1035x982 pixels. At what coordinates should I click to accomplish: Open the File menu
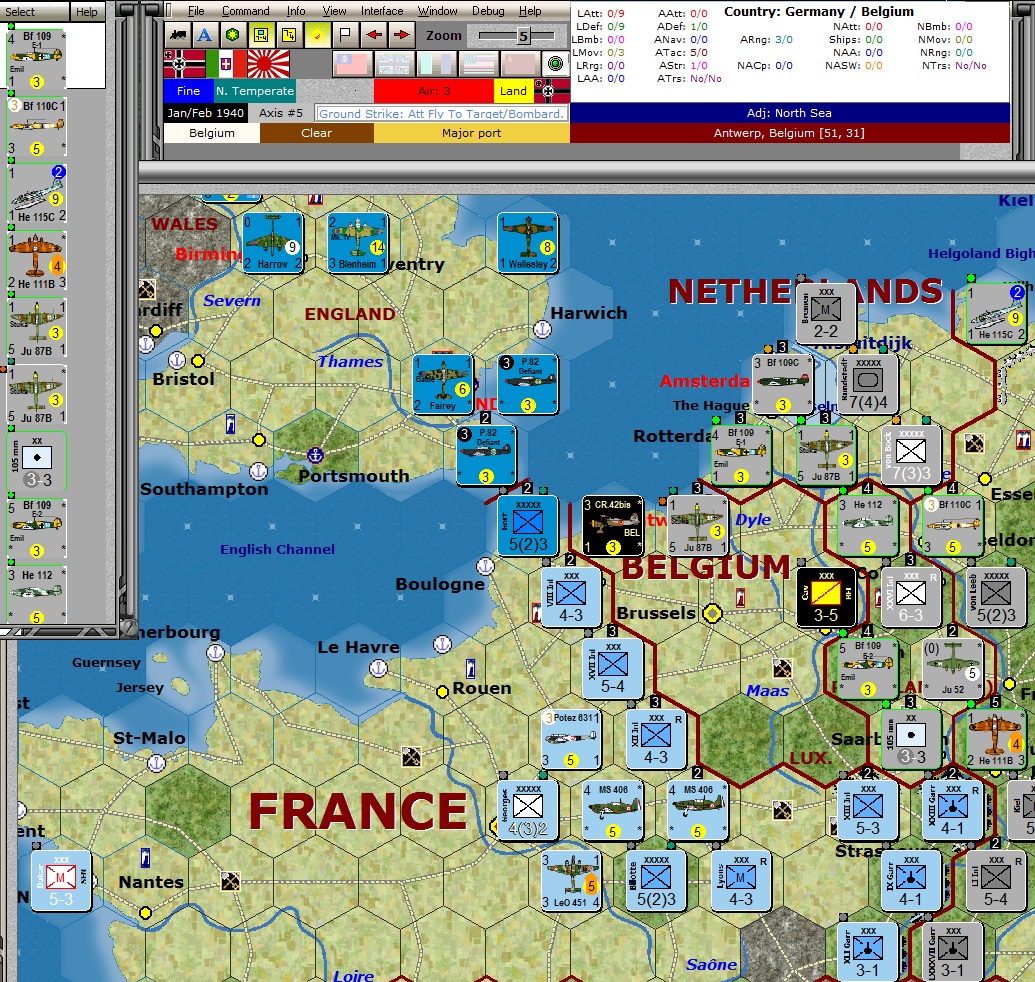pos(196,11)
